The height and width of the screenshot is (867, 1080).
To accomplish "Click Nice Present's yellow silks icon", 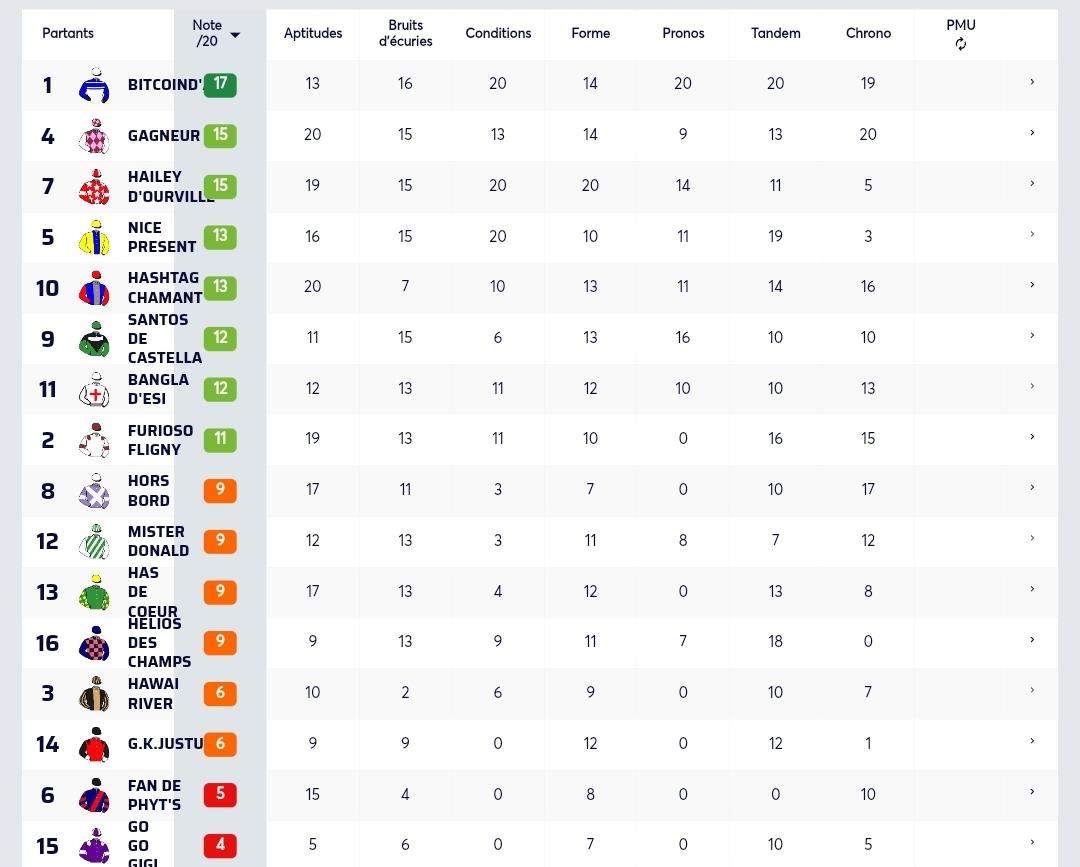I will (94, 238).
